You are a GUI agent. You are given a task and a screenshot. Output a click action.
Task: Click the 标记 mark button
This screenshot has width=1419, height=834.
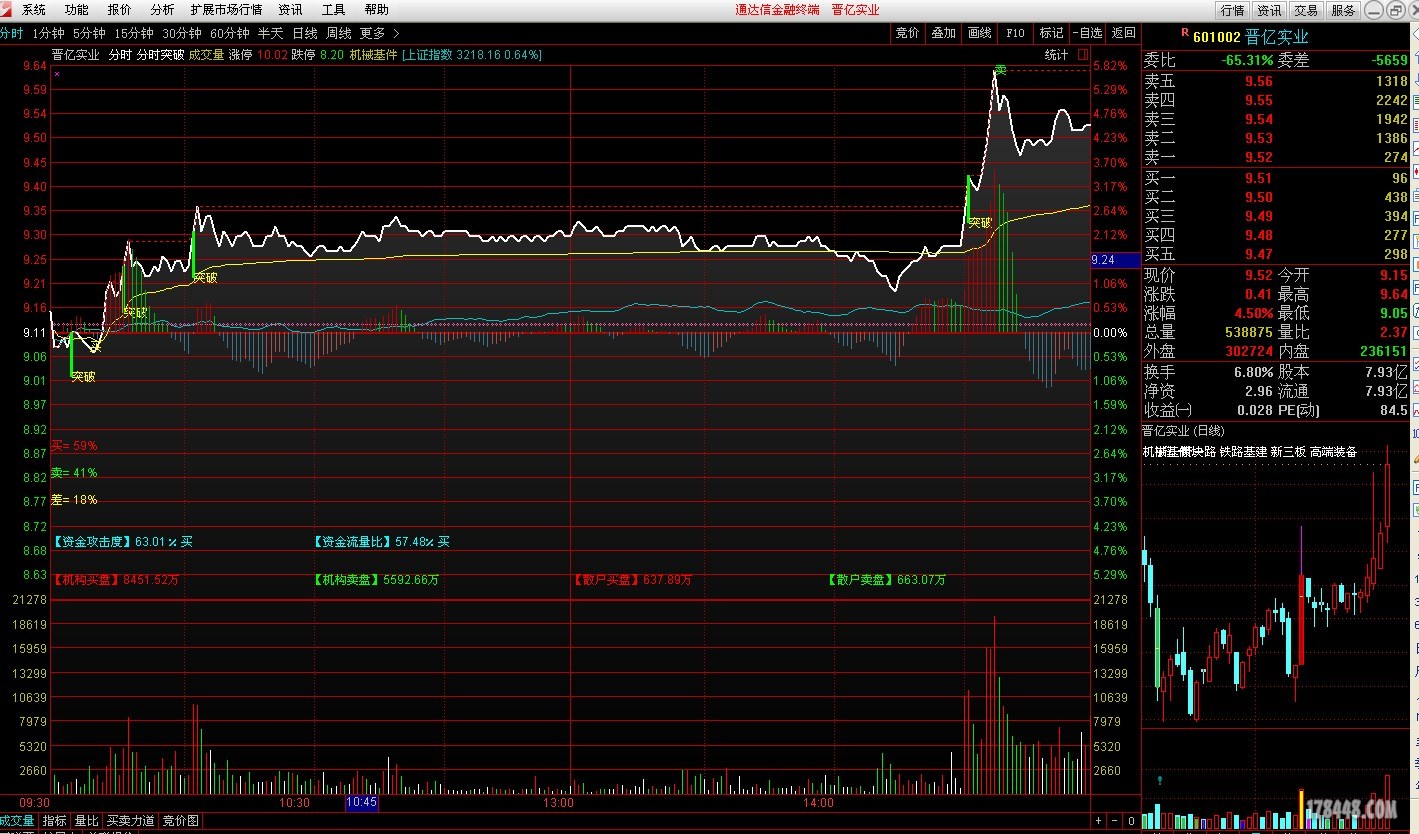(x=1051, y=33)
